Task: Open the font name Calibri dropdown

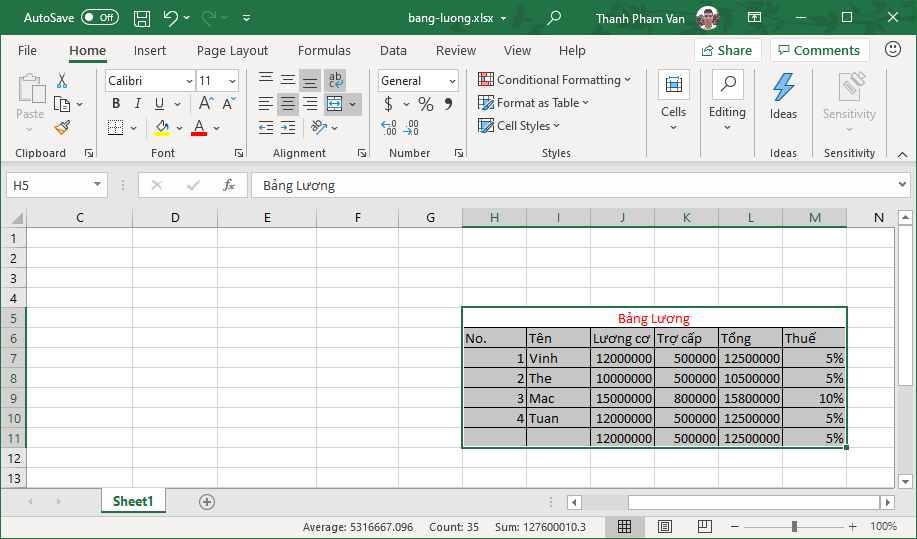Action: [189, 81]
